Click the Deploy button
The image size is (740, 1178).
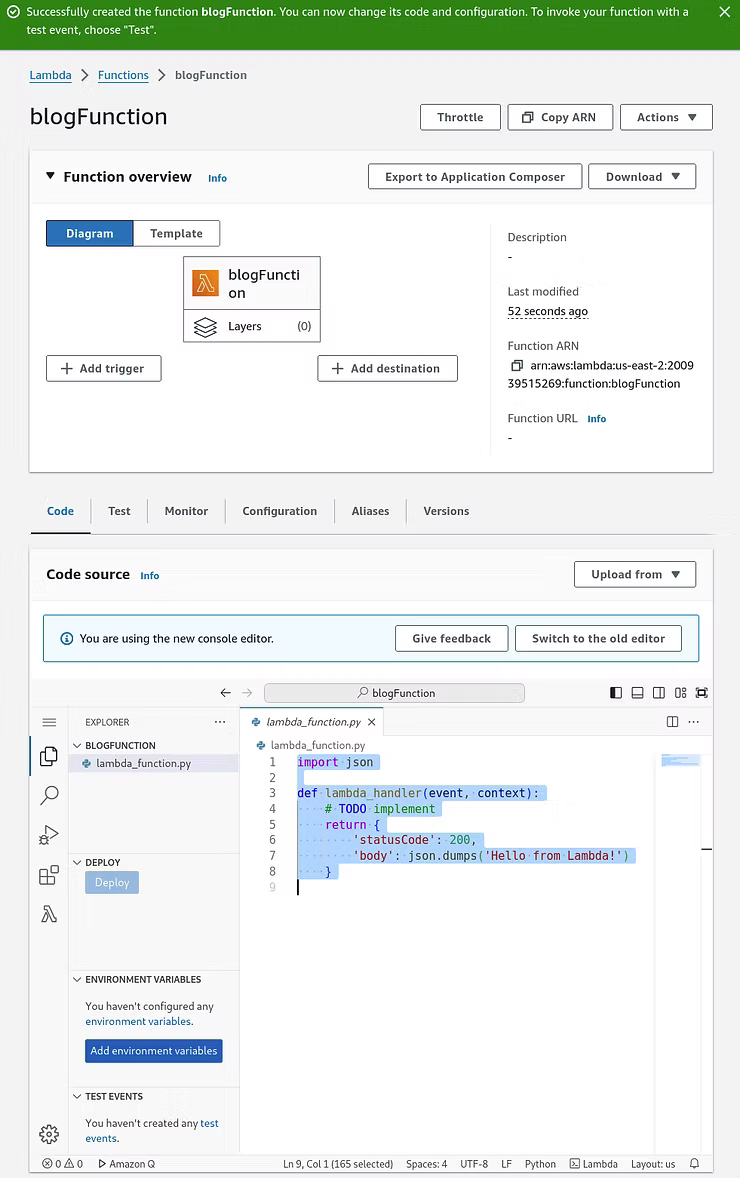(112, 883)
